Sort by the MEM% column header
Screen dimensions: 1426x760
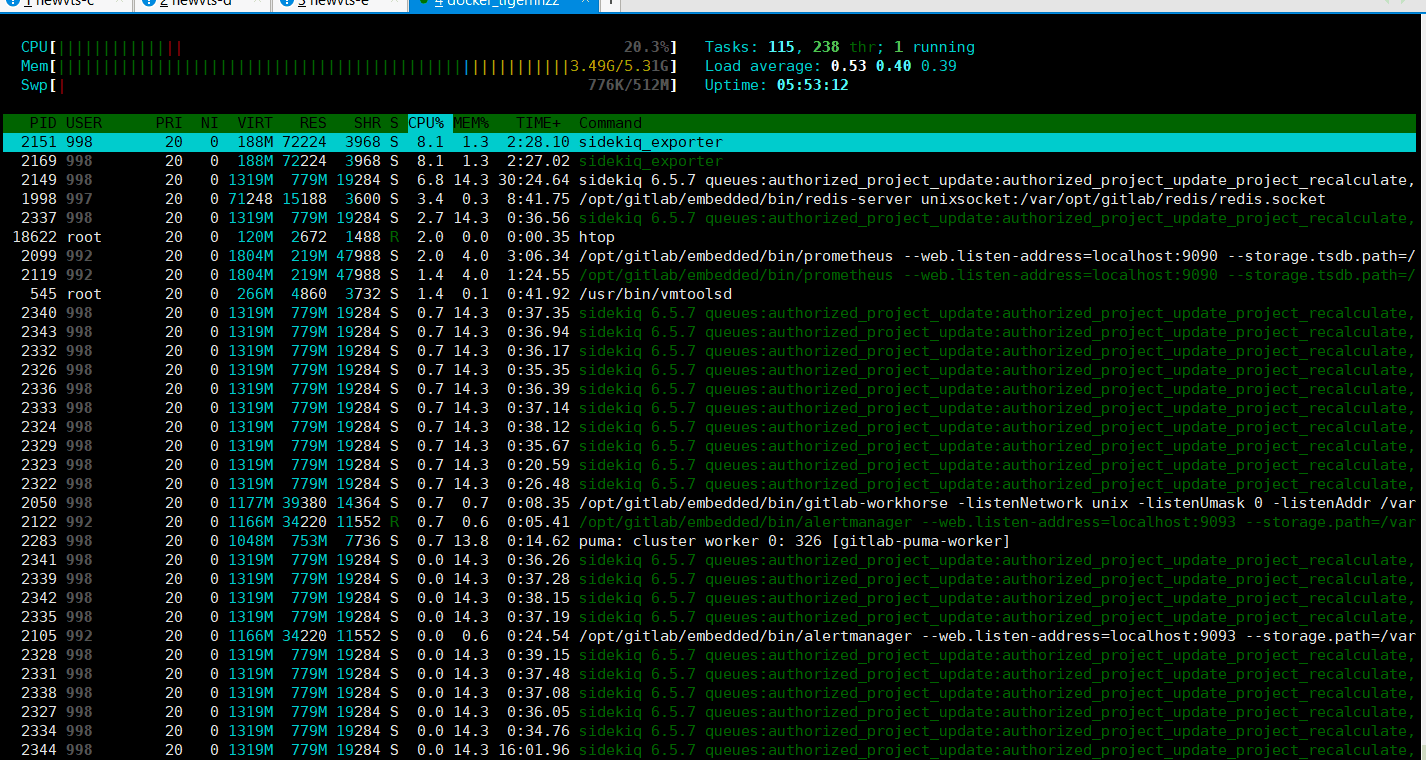(x=471, y=123)
